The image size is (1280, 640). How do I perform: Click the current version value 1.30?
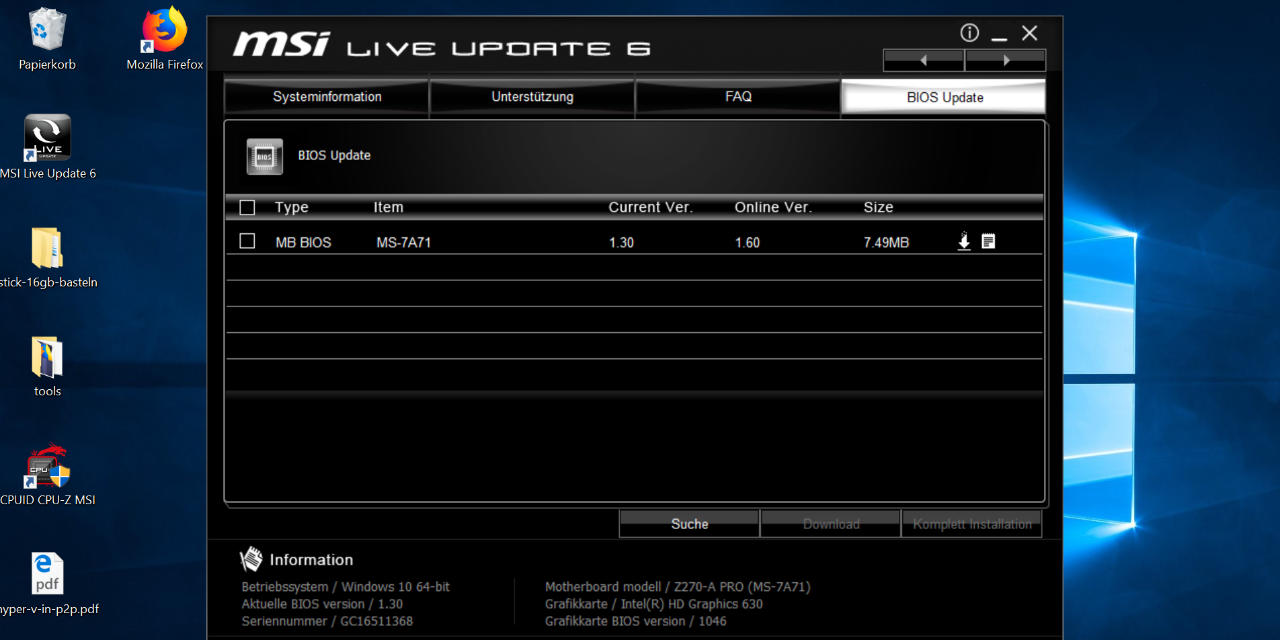pyautogui.click(x=621, y=242)
